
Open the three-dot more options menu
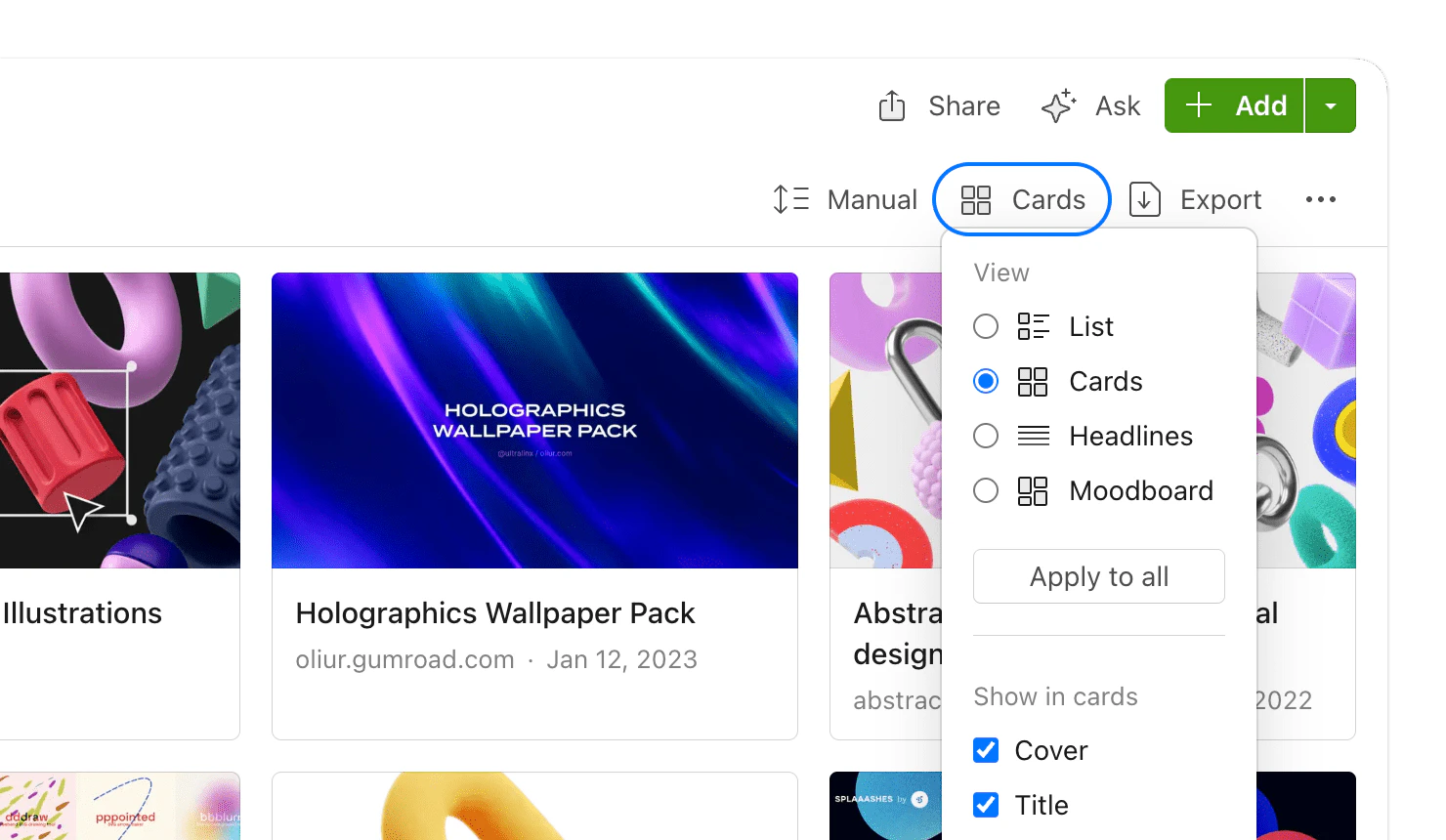1321,199
